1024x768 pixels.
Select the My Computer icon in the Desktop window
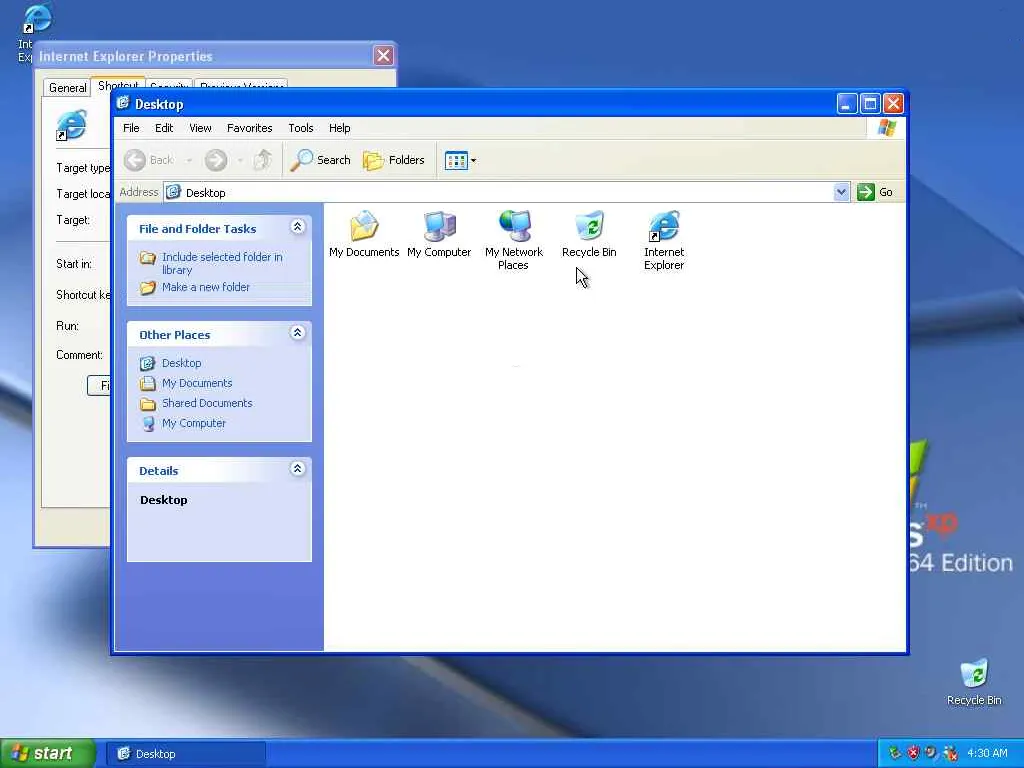pyautogui.click(x=439, y=234)
